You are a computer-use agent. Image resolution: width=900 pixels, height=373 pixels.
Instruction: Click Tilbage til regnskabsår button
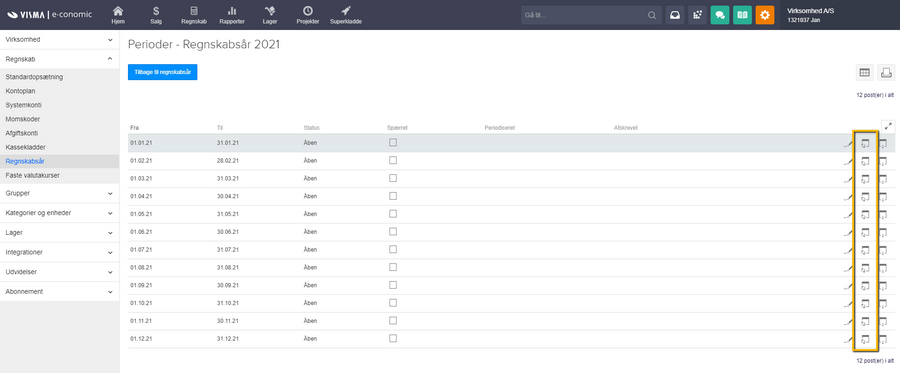[162, 72]
